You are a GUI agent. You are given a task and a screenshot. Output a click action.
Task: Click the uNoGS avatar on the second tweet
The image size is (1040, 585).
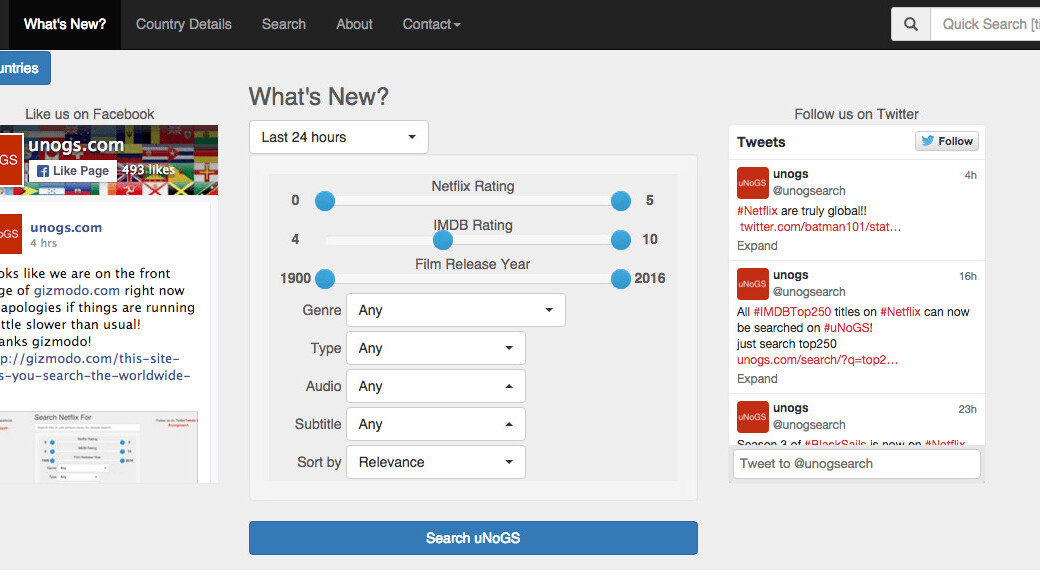click(752, 283)
